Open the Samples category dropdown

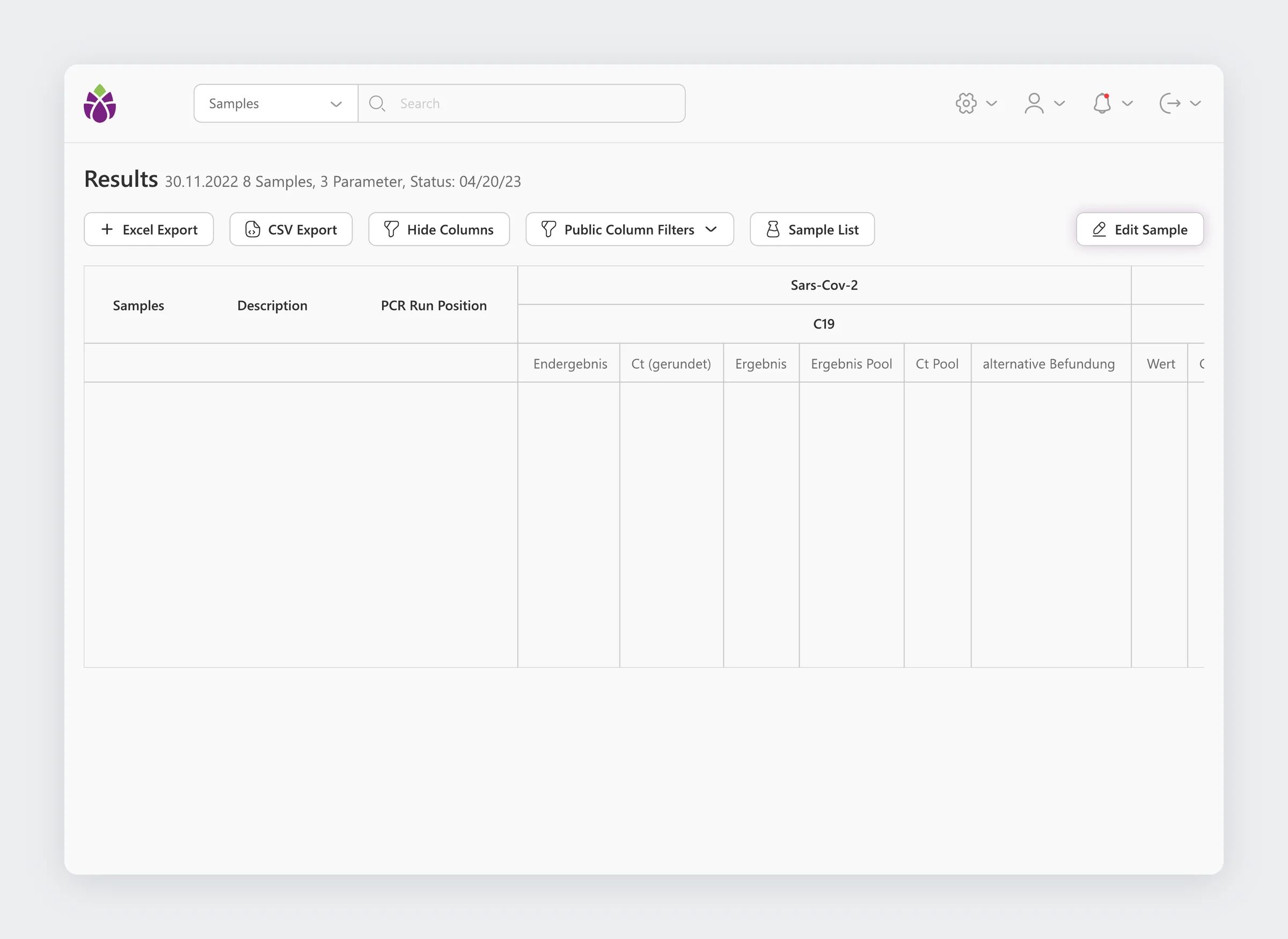(275, 104)
